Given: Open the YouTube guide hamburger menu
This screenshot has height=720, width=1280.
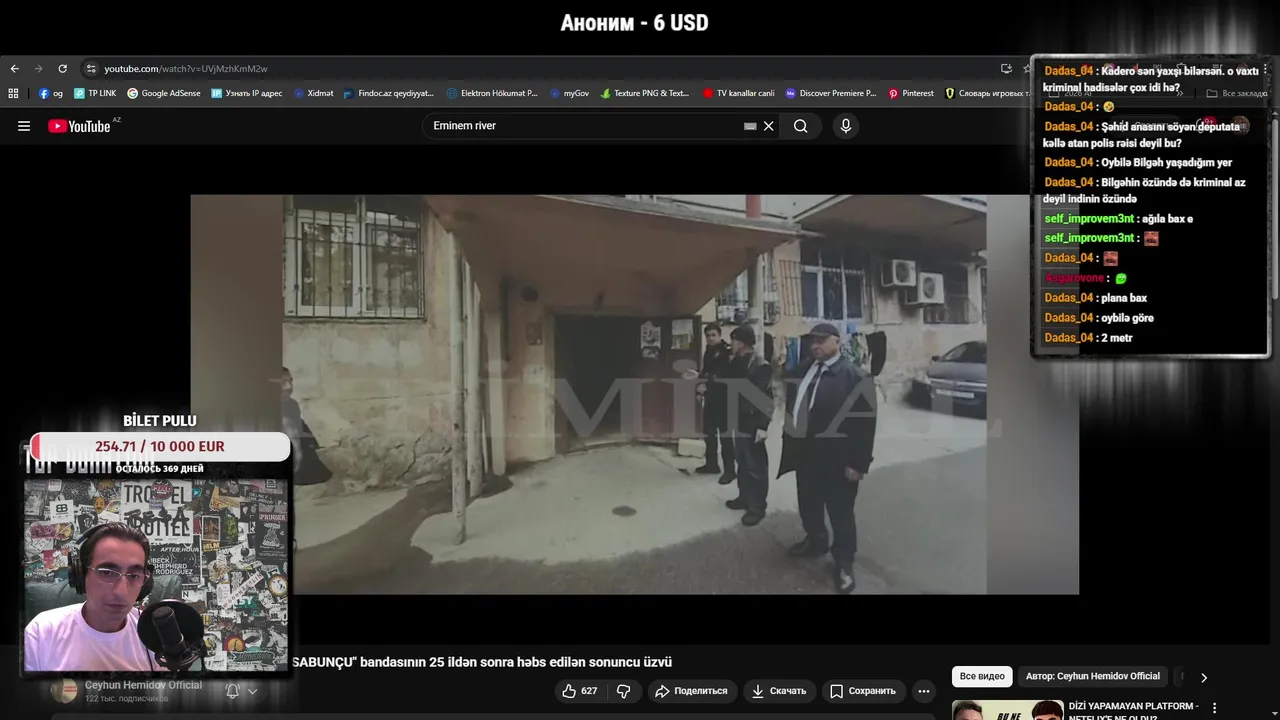Looking at the screenshot, I should pos(24,126).
